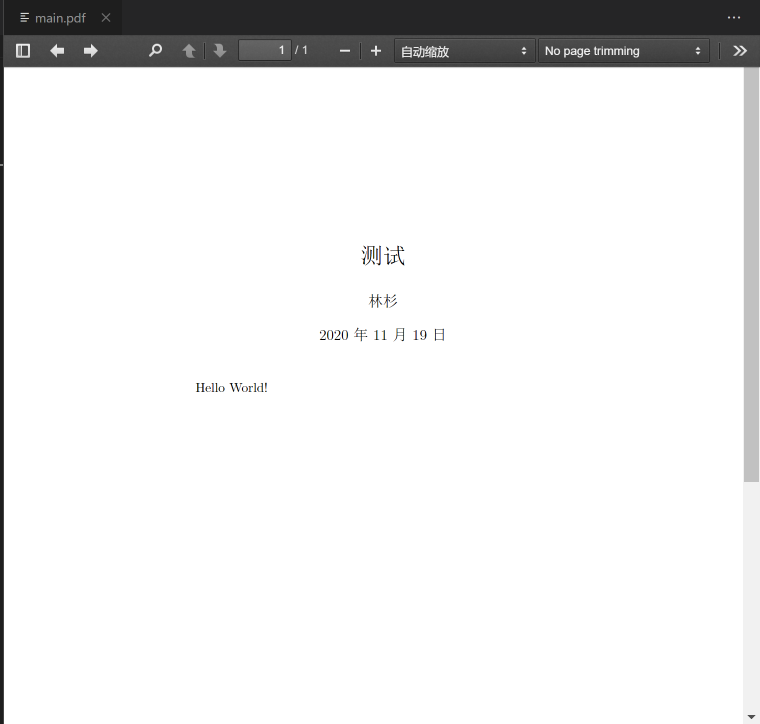Image resolution: width=760 pixels, height=724 pixels.
Task: Open the 自动缩放 zoom dropdown
Action: point(464,51)
